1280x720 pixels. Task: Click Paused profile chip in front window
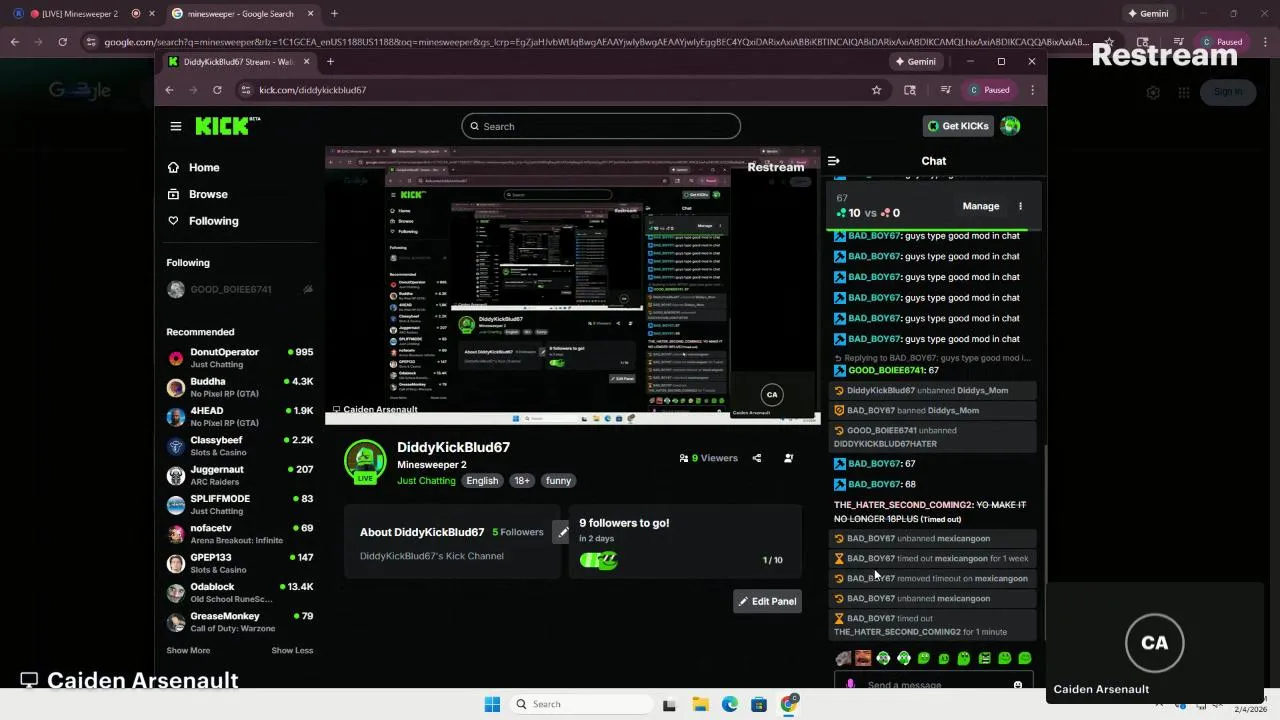click(988, 90)
